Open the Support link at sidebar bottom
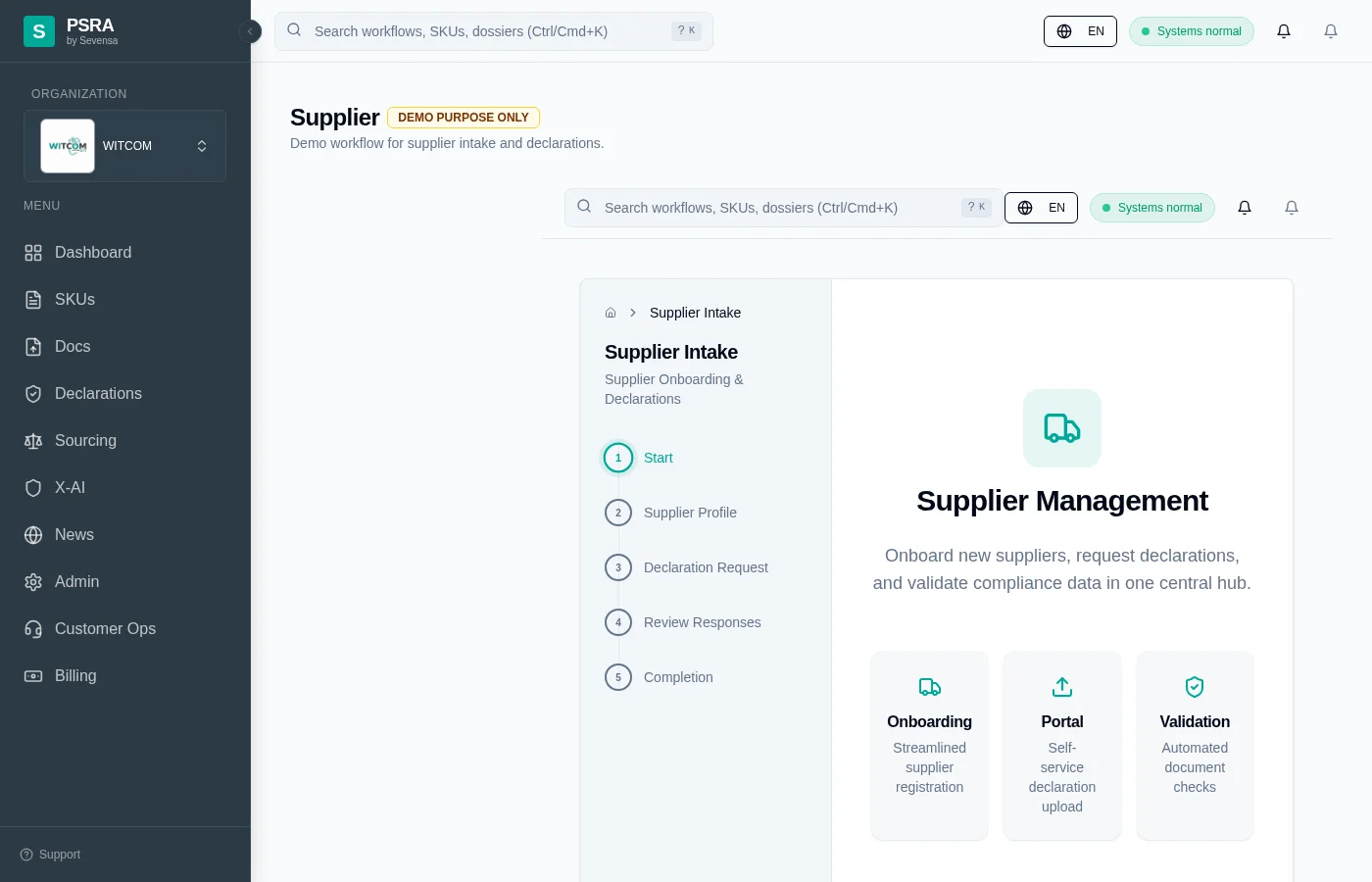1372x882 pixels. [x=51, y=855]
